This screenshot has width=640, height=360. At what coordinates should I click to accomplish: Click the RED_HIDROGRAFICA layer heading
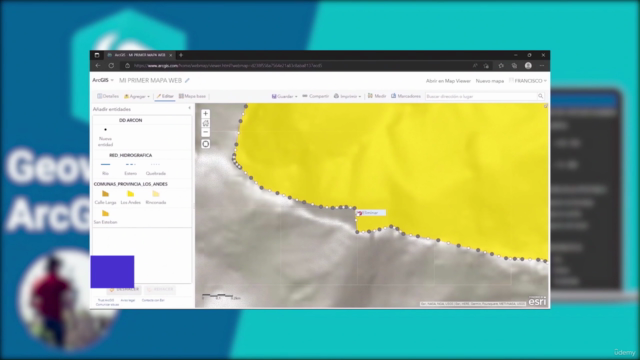point(131,155)
